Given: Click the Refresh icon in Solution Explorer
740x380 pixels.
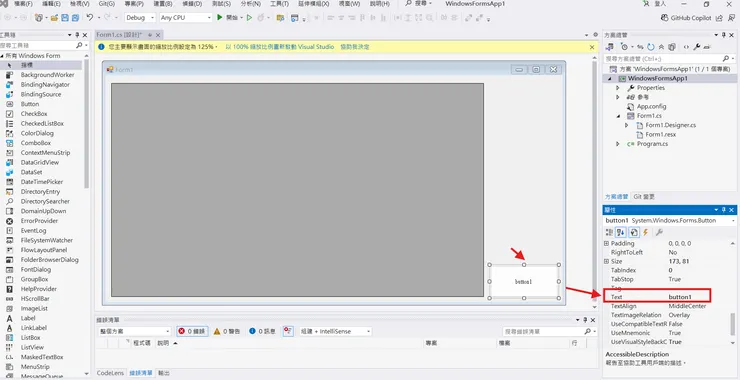Looking at the screenshot, I should click(x=651, y=47).
